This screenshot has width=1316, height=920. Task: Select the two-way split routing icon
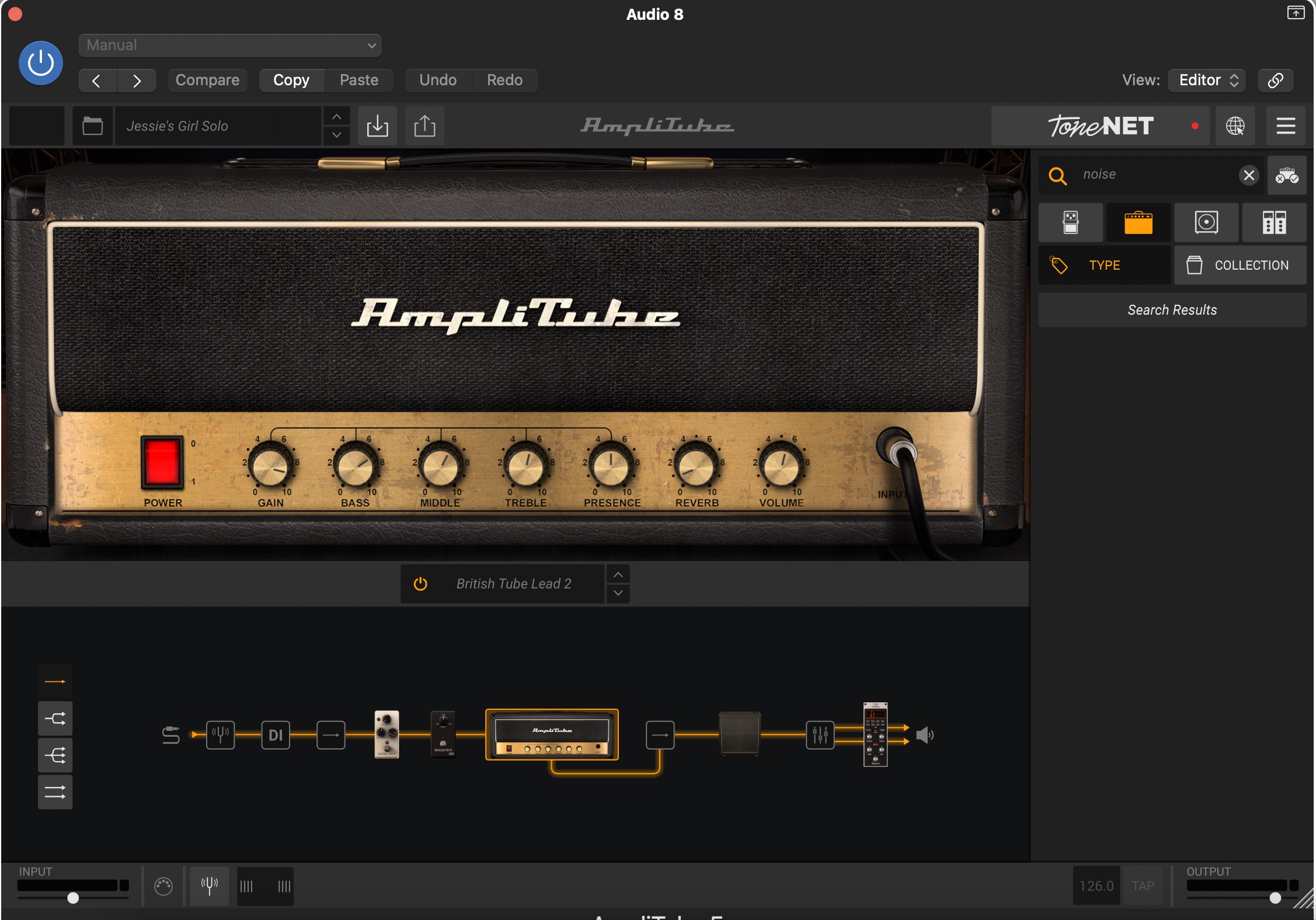click(x=55, y=718)
